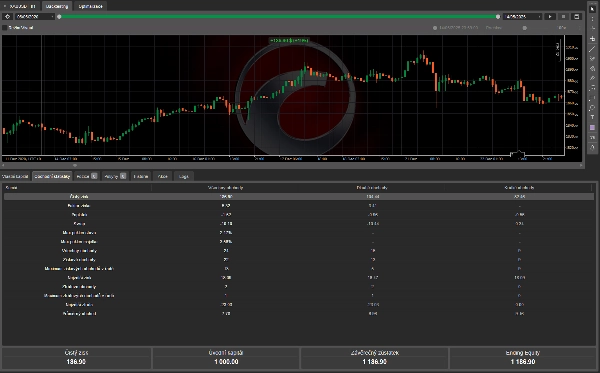Open the tab with a count badge next to Pozice
Screen dimensions: 600x373
coord(115,176)
